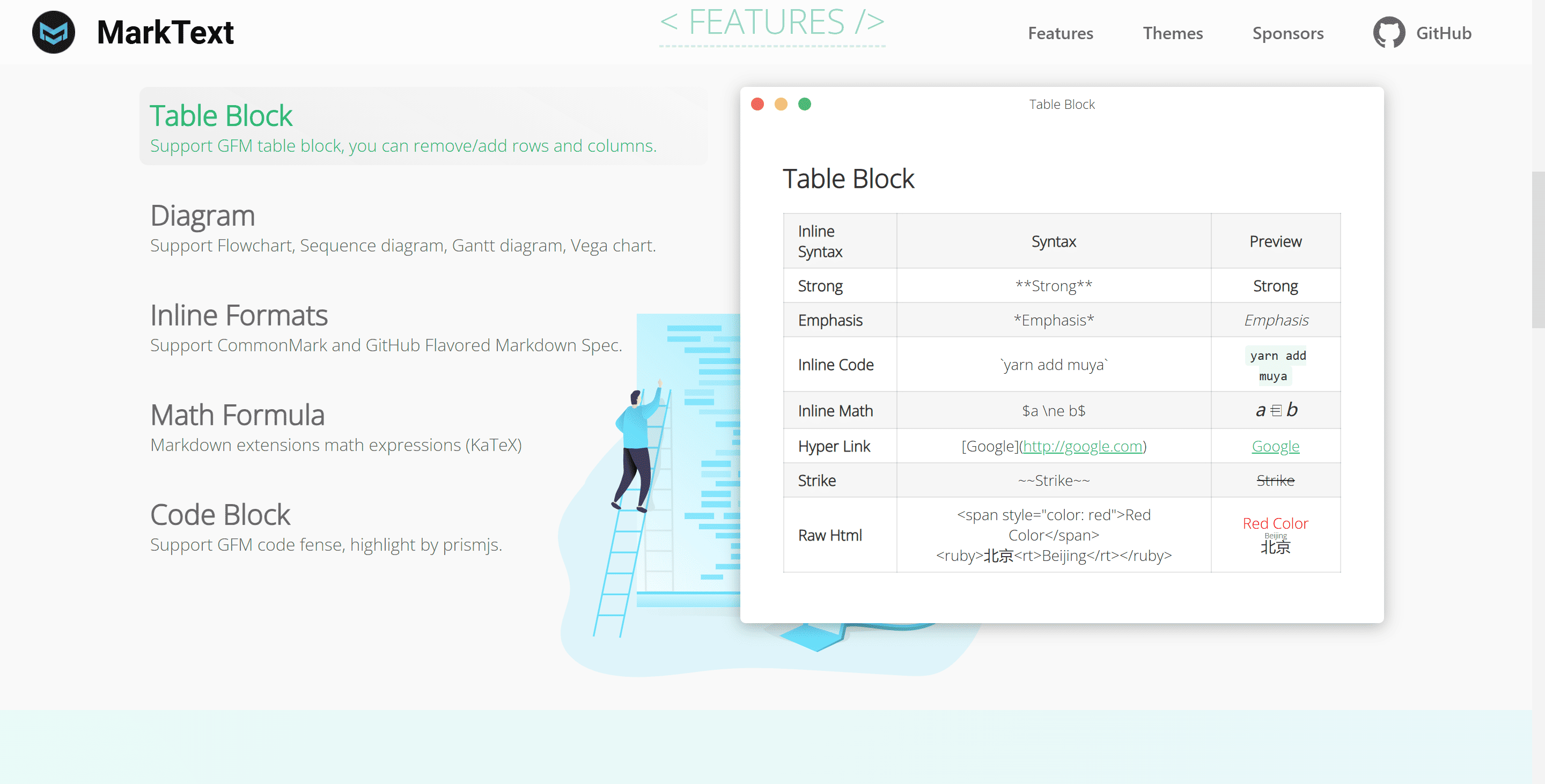Toggle the Diagram feature section

coord(201,214)
